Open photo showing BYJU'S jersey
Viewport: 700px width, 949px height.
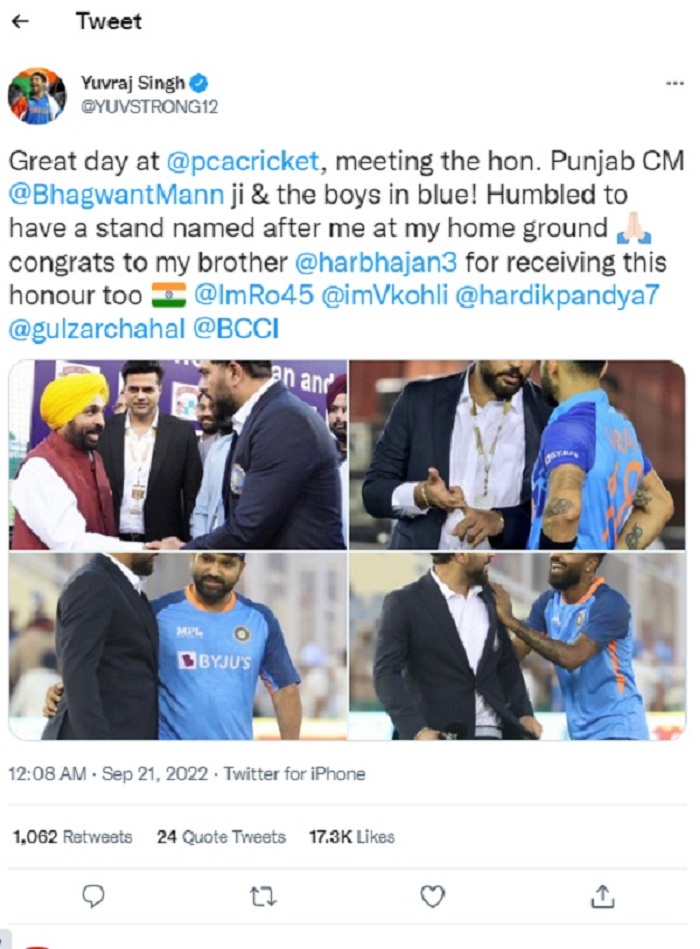(x=178, y=646)
